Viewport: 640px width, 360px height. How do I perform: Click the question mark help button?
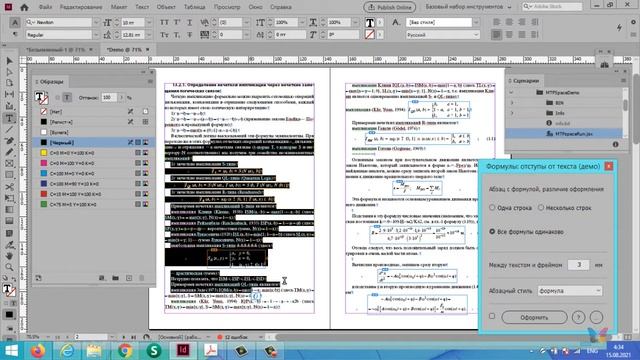pos(578,317)
